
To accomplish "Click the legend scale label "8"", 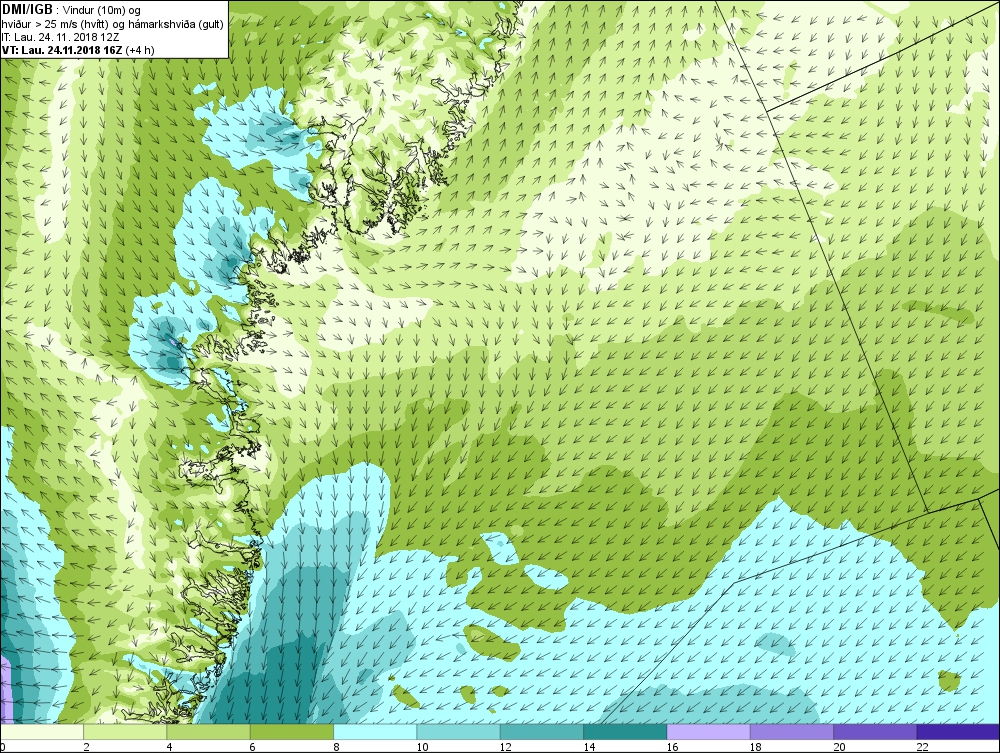I will pyautogui.click(x=336, y=747).
